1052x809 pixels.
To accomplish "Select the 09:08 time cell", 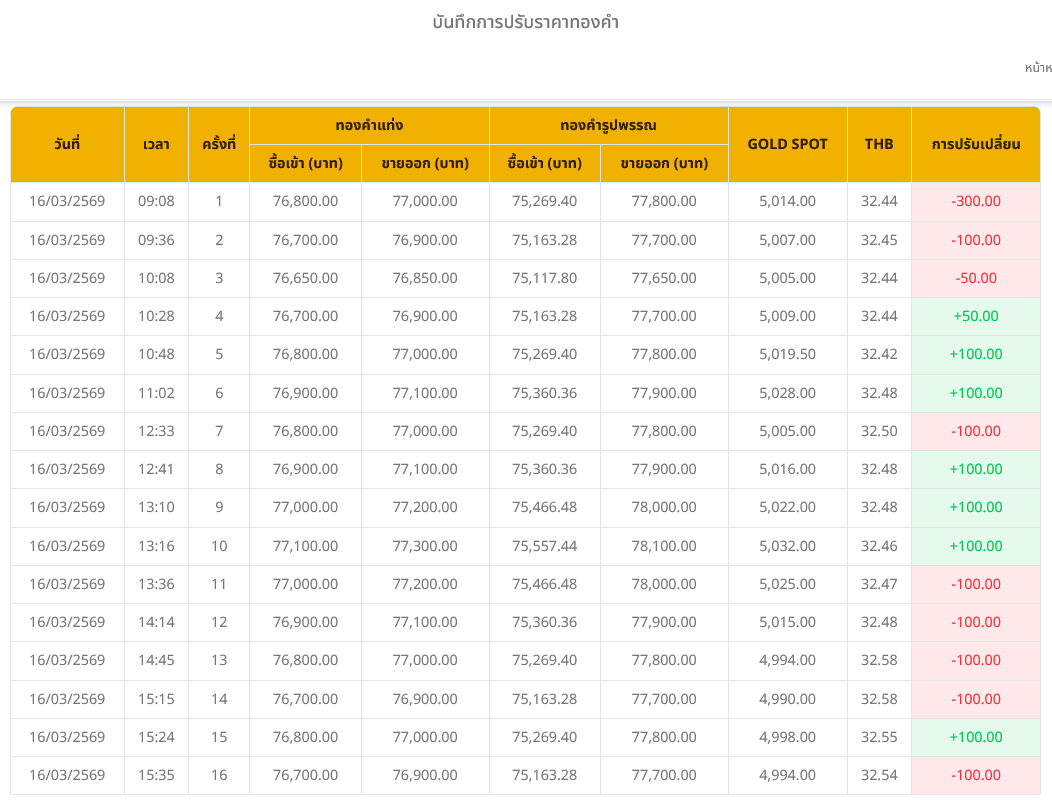I will (156, 201).
